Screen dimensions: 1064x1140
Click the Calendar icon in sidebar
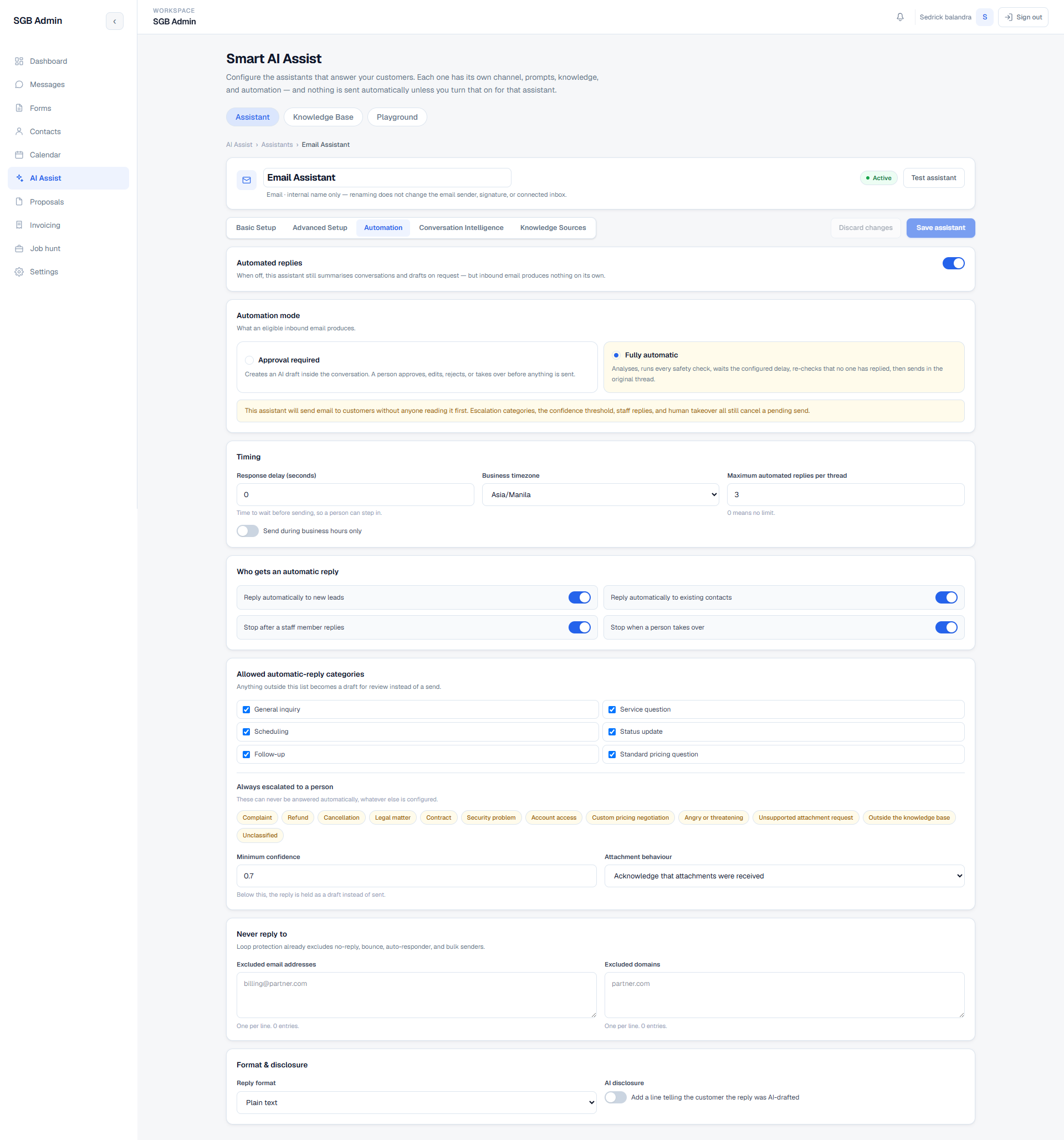[x=19, y=155]
